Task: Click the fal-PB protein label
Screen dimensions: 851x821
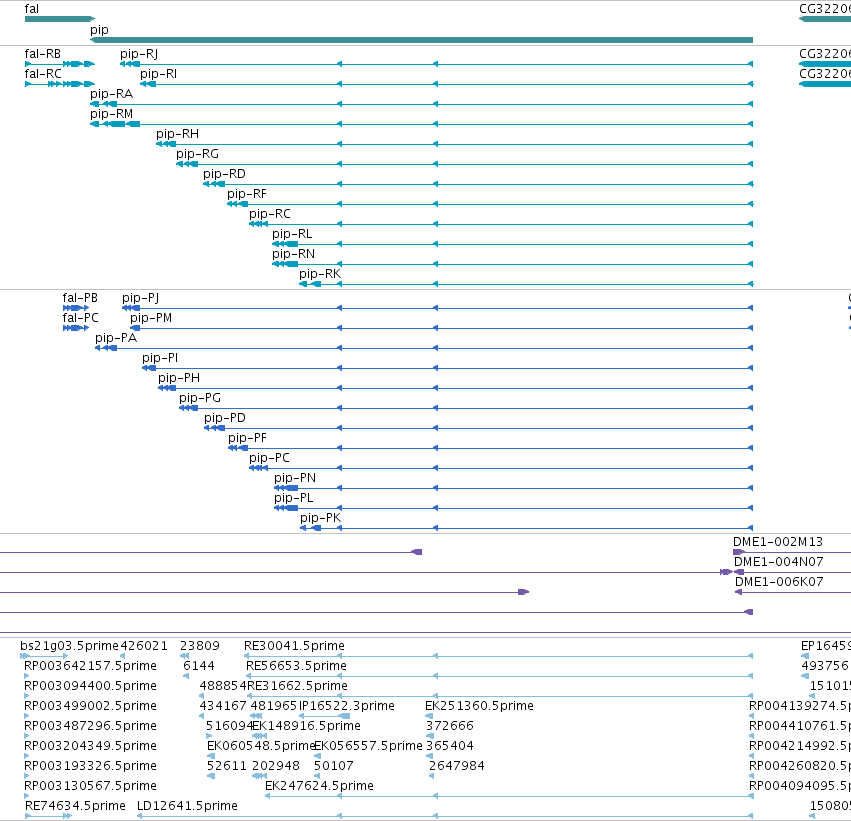Action: point(80,298)
